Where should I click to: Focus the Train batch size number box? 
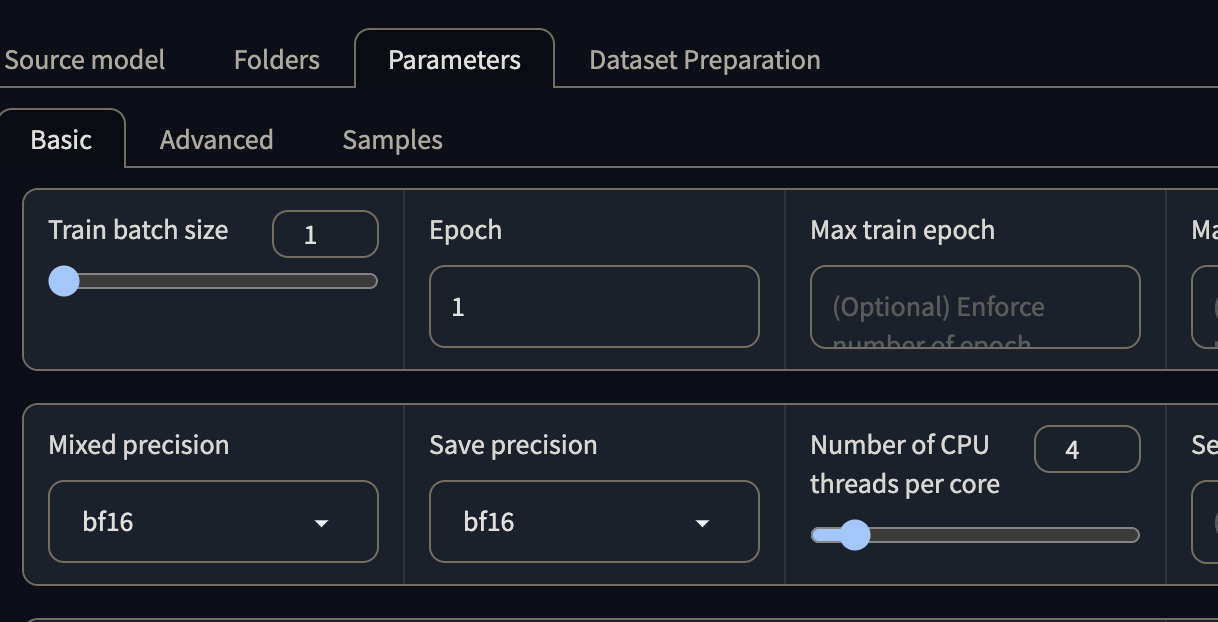pos(325,235)
